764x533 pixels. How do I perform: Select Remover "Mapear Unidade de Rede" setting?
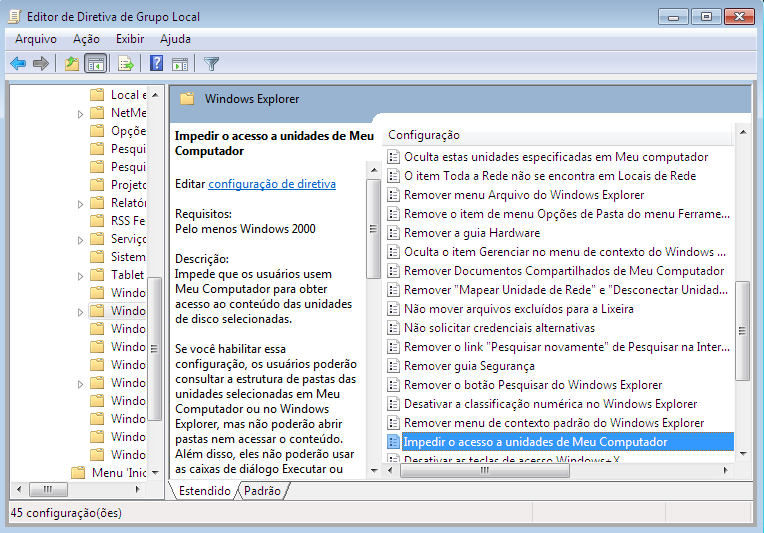[x=566, y=290]
